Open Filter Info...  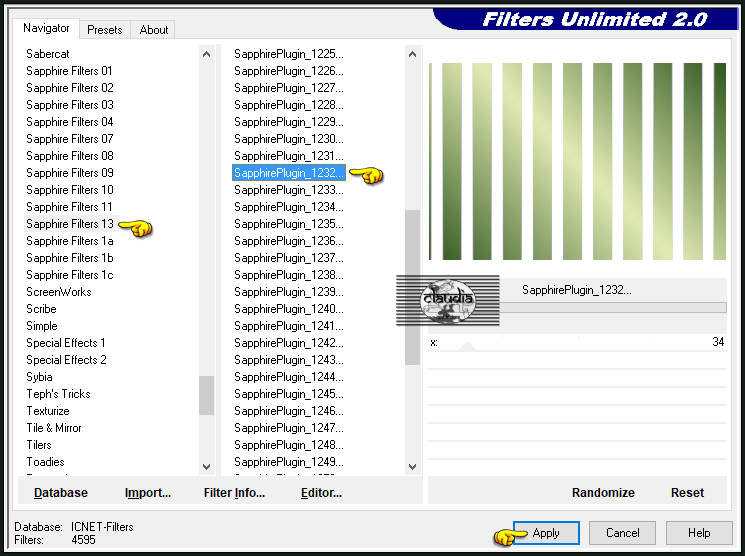click(x=234, y=492)
